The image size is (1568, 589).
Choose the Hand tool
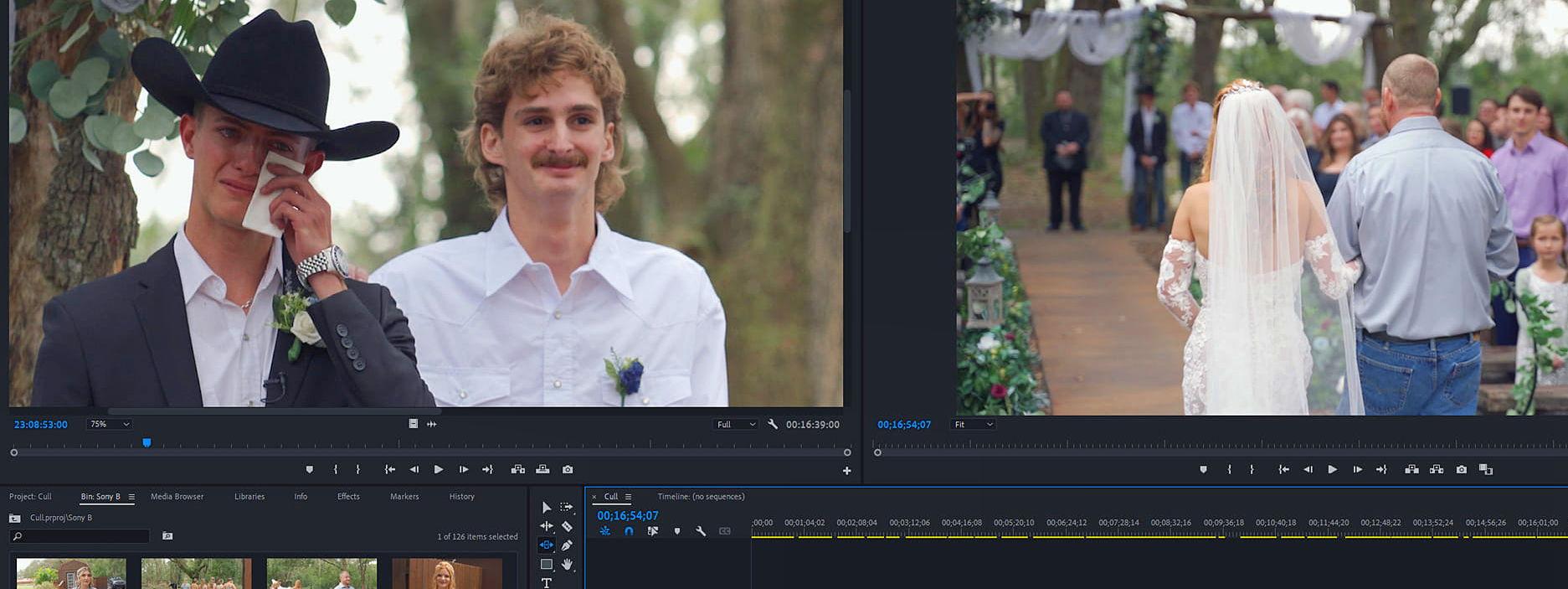(x=567, y=565)
